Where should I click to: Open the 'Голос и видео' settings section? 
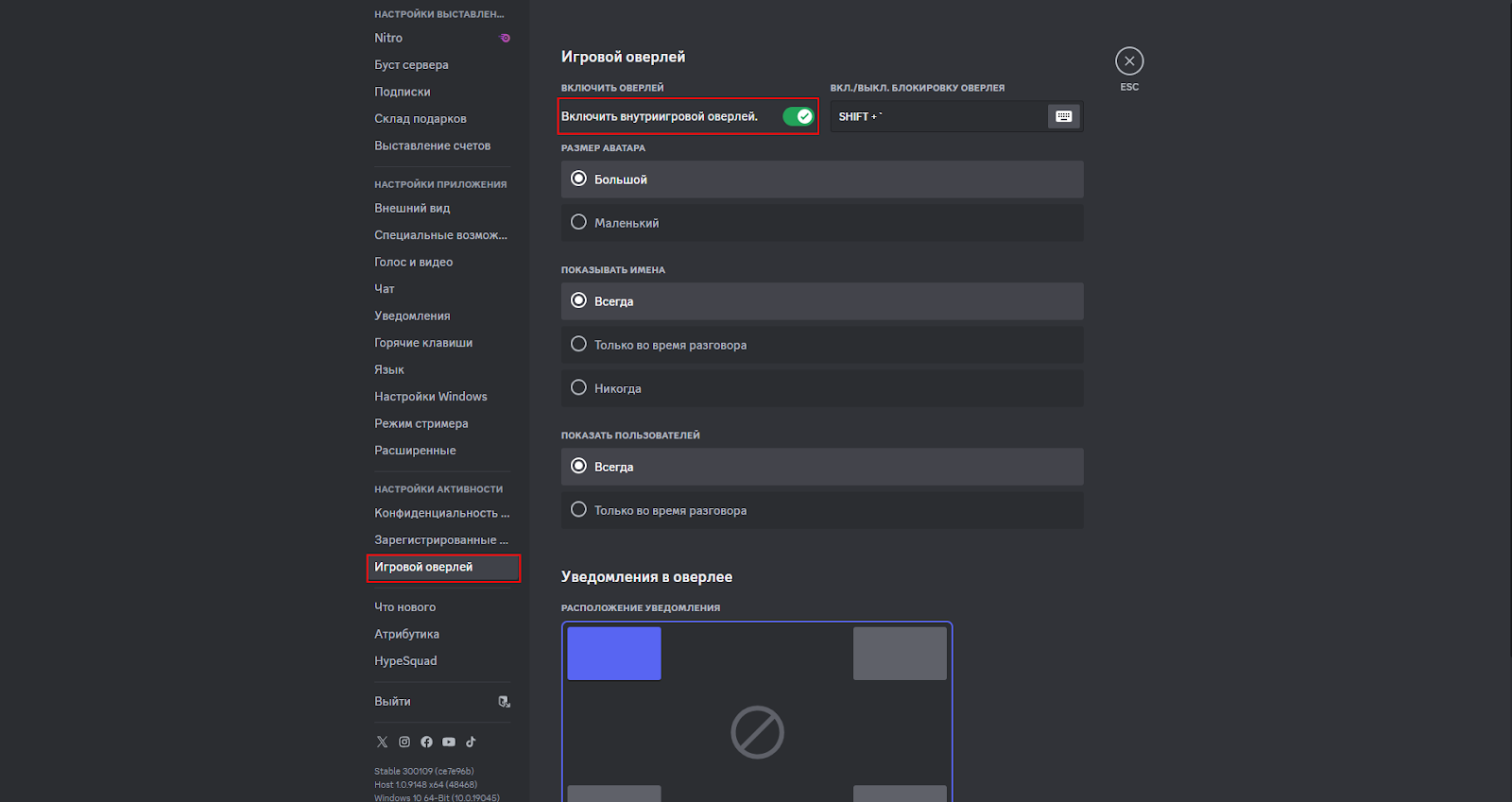tap(413, 262)
